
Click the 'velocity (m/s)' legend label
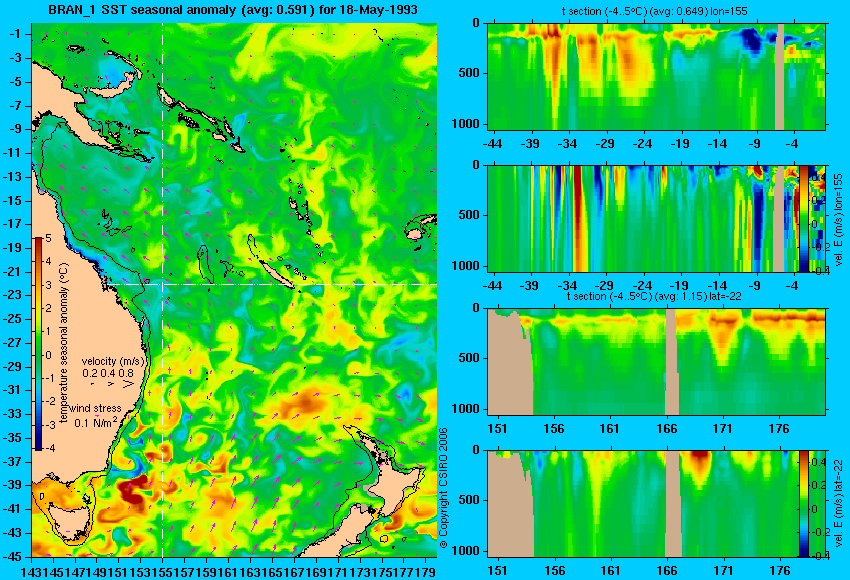pyautogui.click(x=113, y=361)
